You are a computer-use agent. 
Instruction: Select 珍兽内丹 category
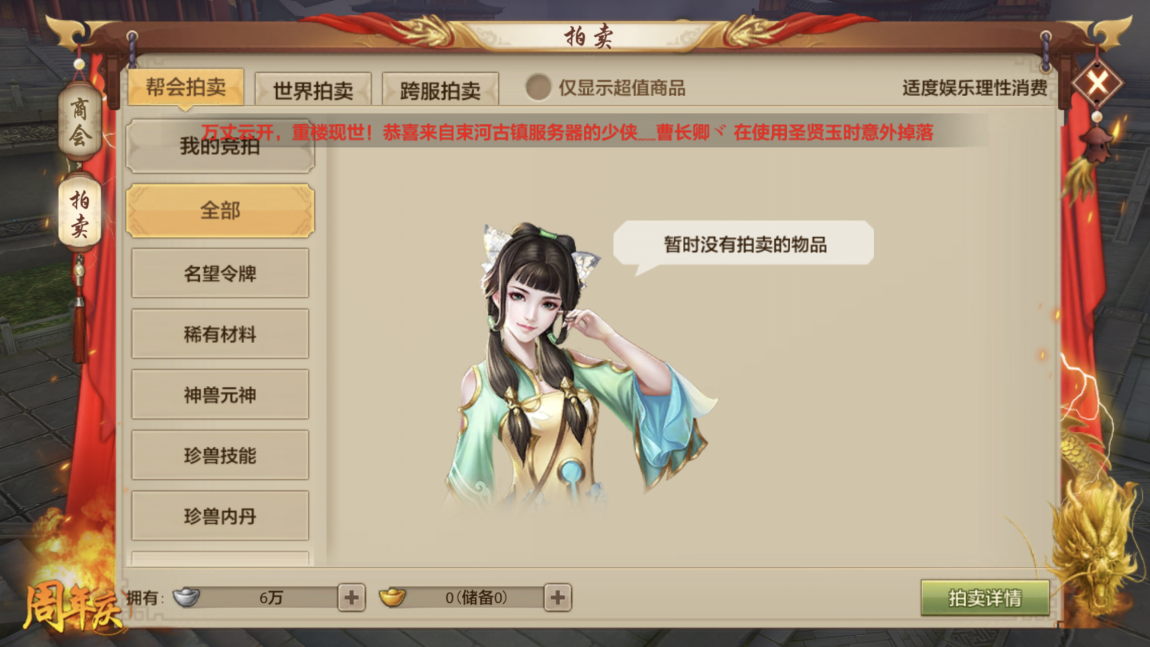pos(220,516)
